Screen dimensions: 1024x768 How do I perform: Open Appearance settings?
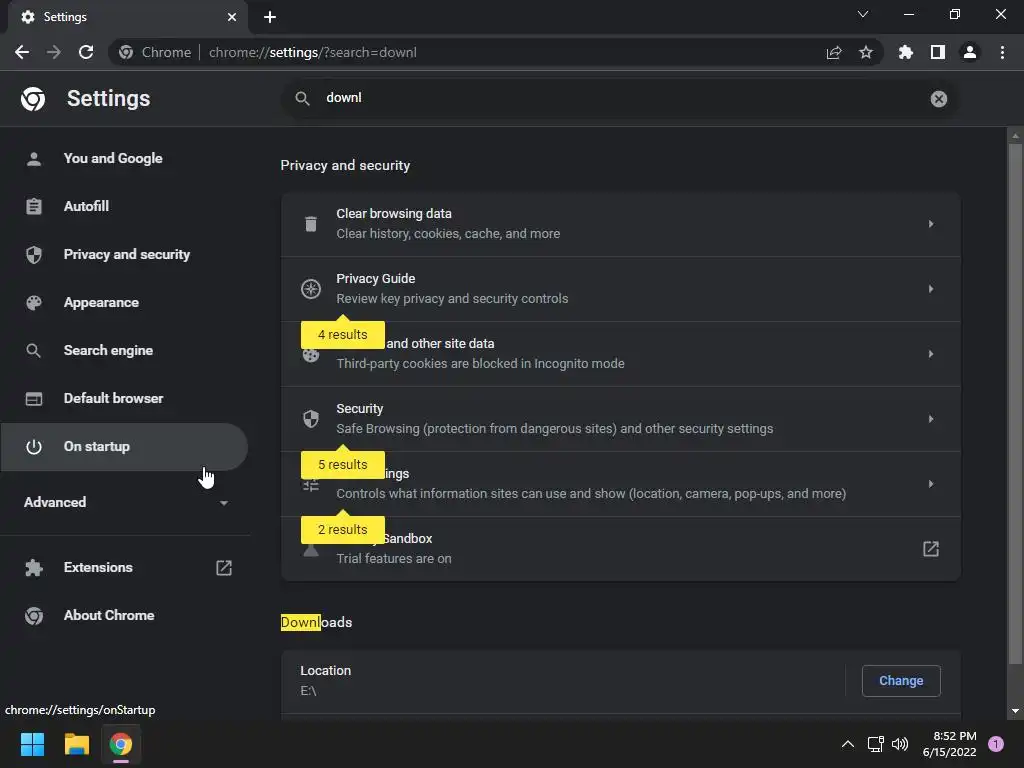124,302
